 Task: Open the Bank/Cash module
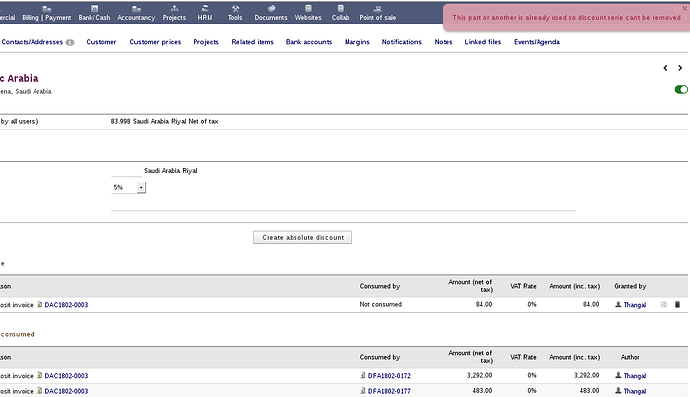[94, 13]
